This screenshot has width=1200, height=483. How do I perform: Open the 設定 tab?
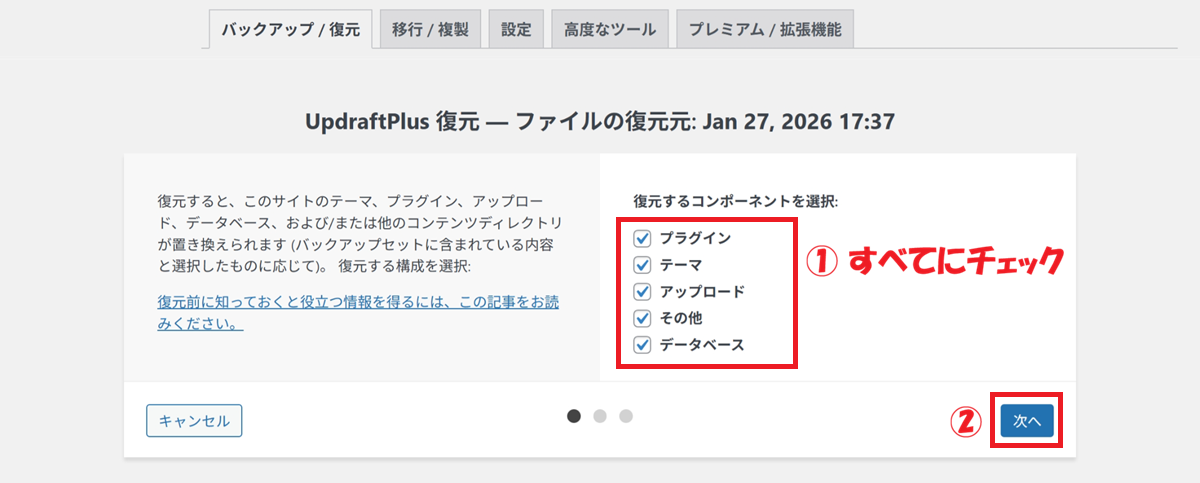coord(516,29)
